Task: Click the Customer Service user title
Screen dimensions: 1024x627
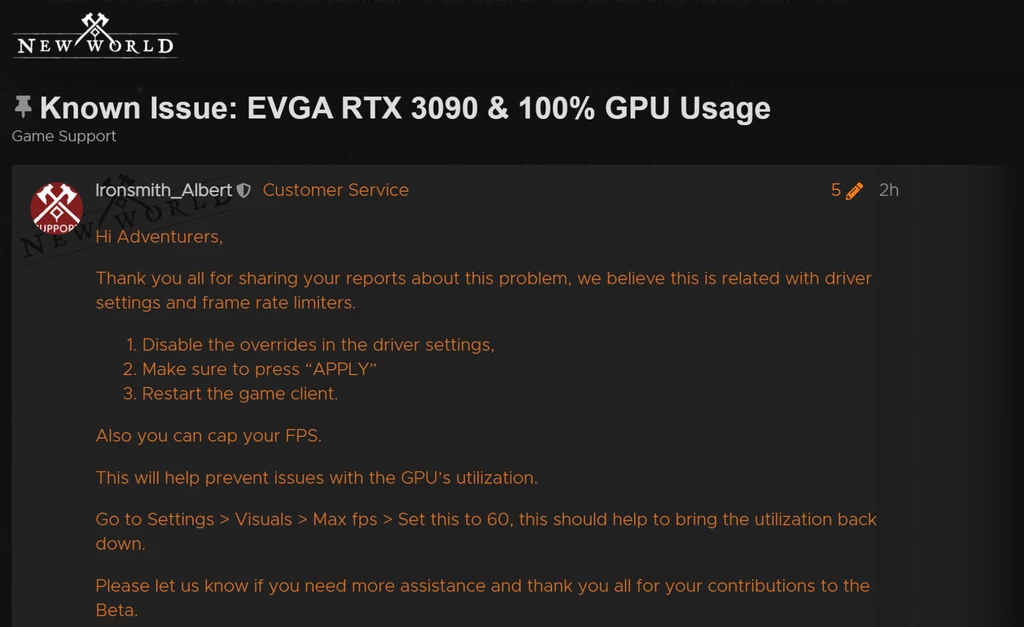Action: tap(336, 190)
